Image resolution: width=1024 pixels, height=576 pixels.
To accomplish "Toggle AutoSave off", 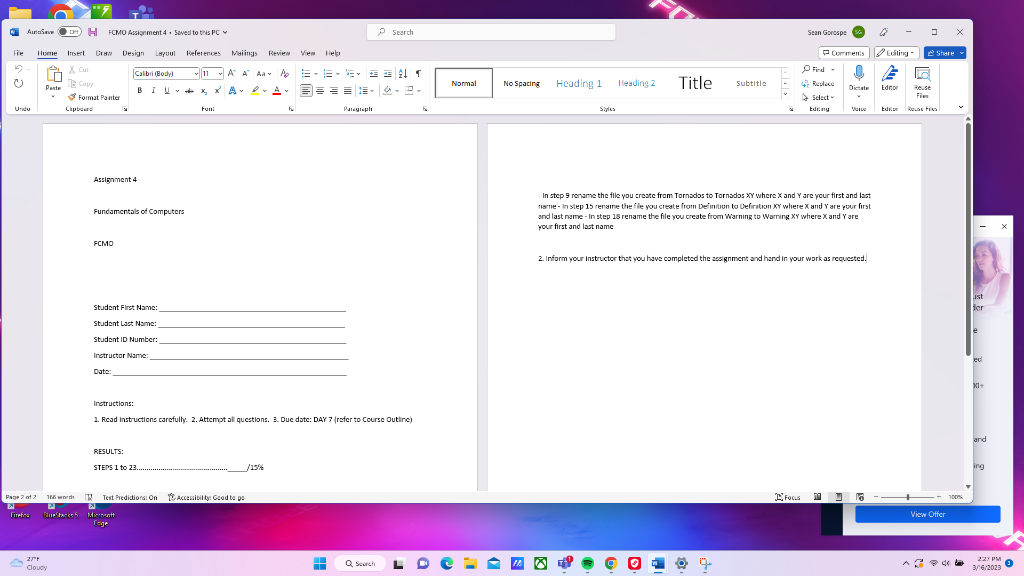I will pyautogui.click(x=68, y=31).
